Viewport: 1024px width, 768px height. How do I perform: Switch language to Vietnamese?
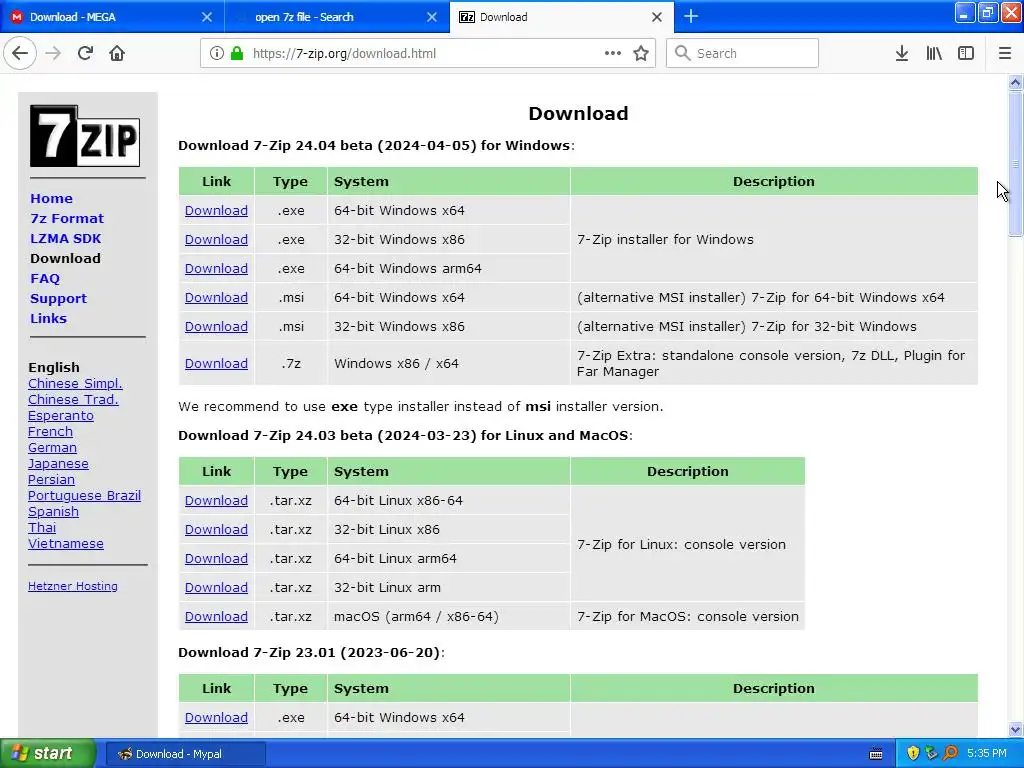65,544
